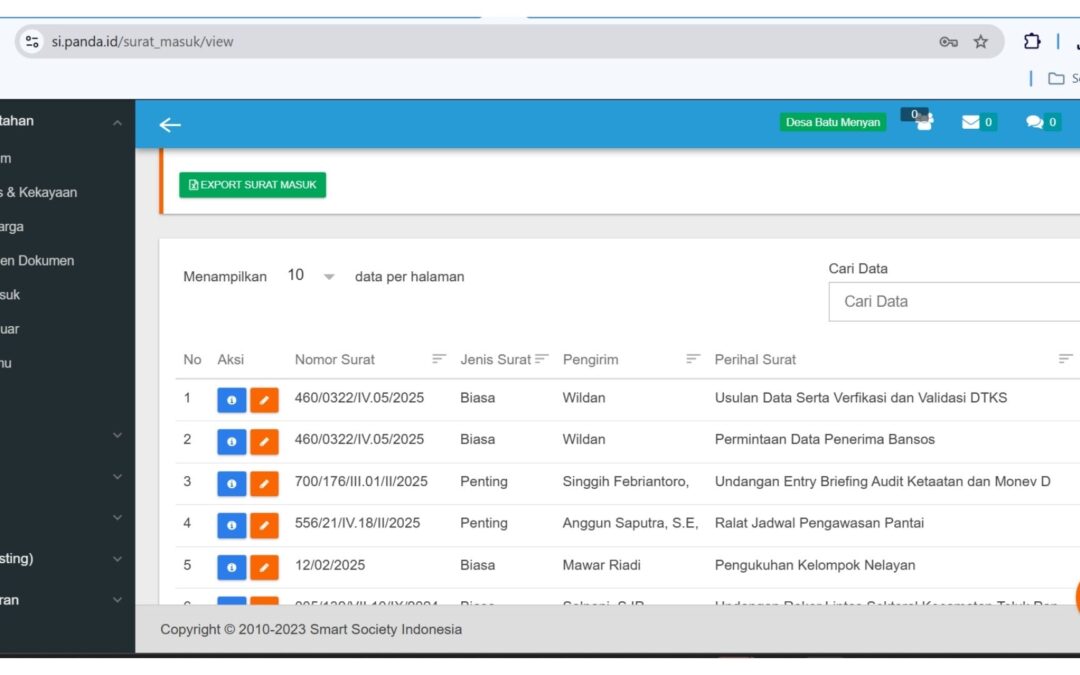This screenshot has height=675, width=1080.
Task: Edit the Ralat Jadwal Pengawasan Pantai letter
Action: 264,525
